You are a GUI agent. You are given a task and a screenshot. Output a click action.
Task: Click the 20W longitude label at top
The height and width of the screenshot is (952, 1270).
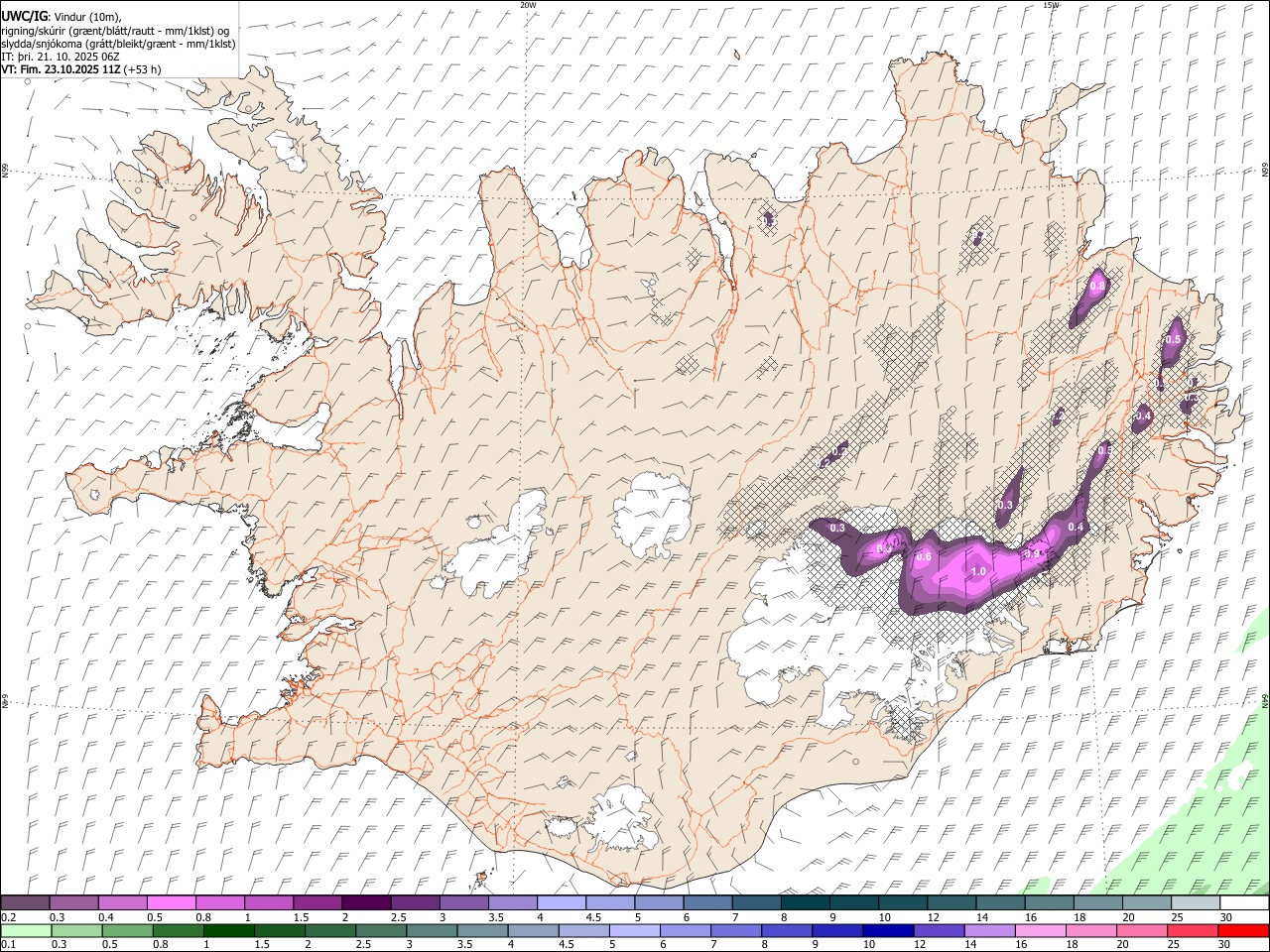pyautogui.click(x=528, y=5)
